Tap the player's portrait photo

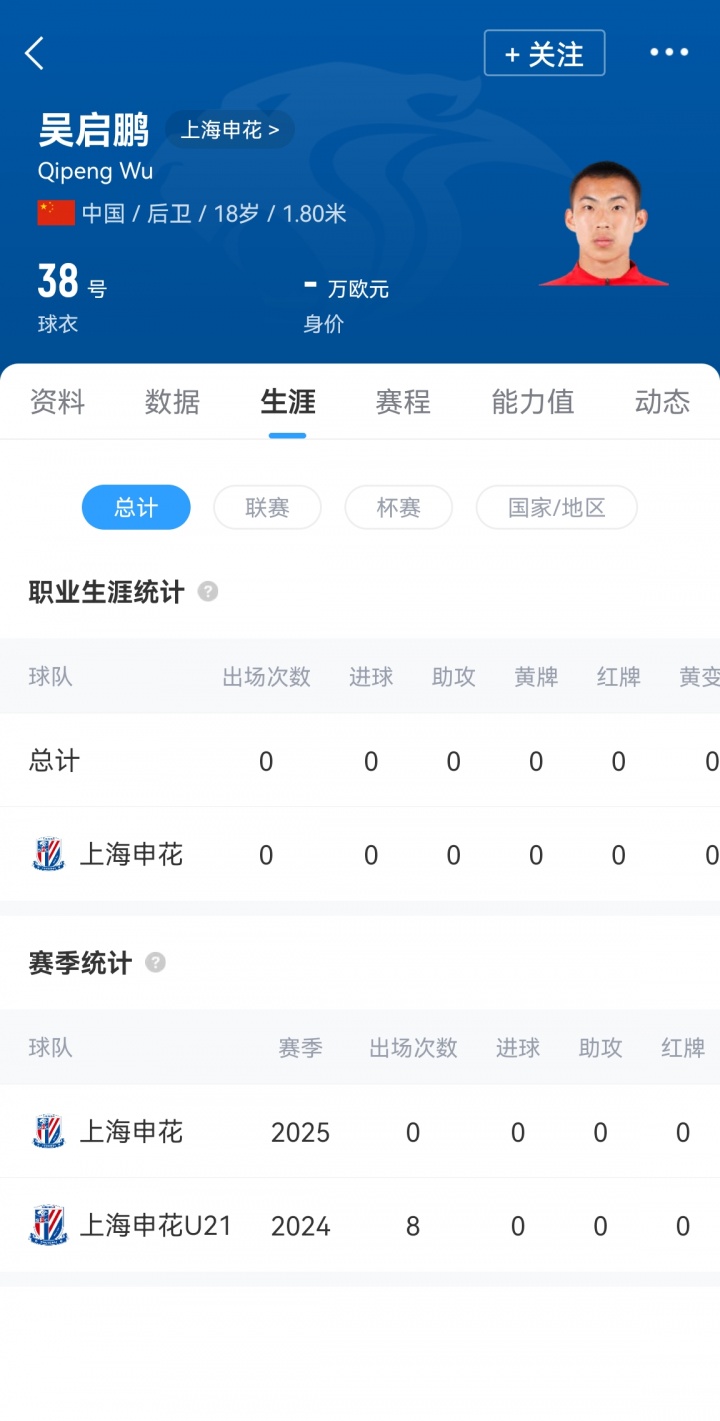(x=604, y=224)
